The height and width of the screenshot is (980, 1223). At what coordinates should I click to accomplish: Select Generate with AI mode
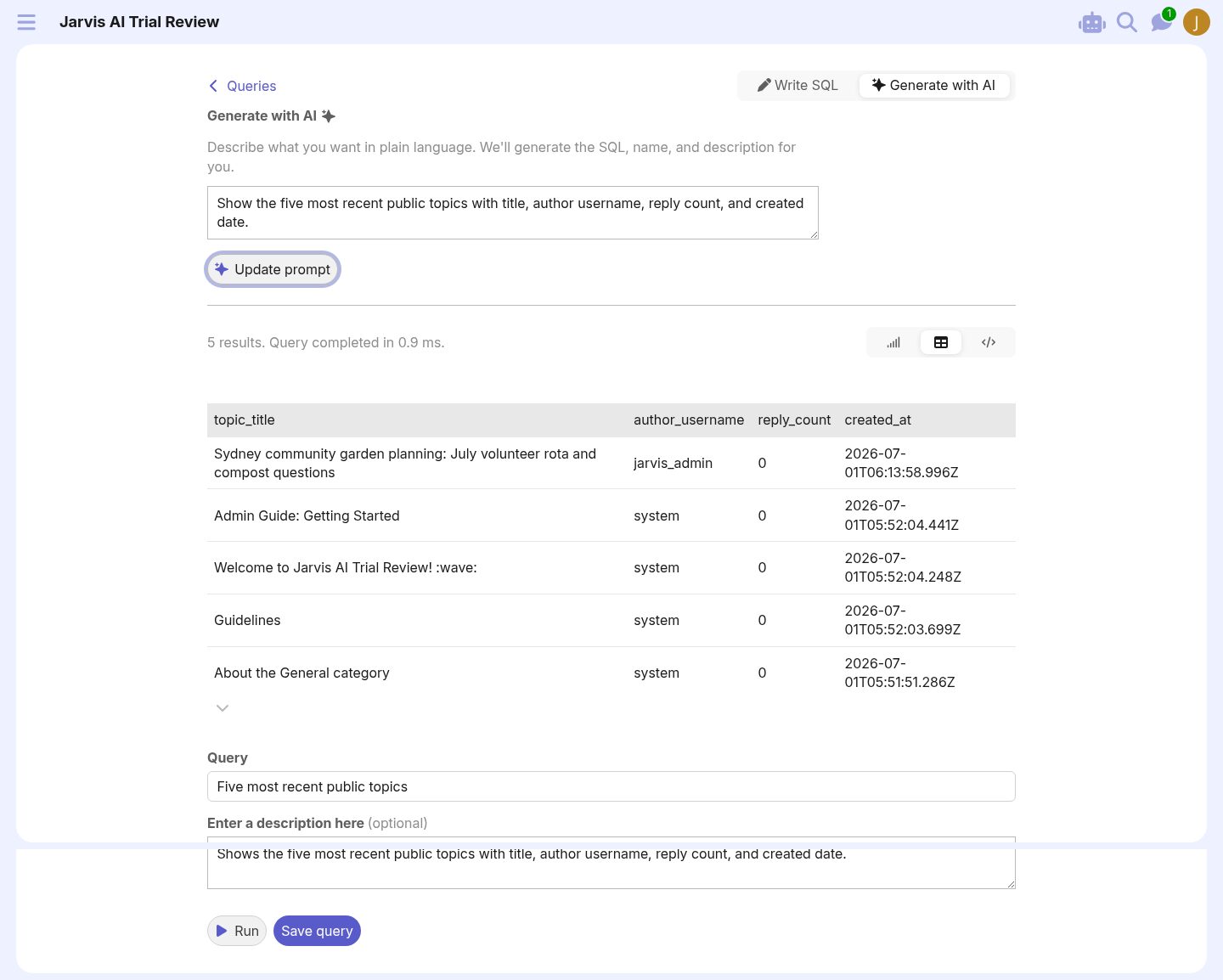(x=933, y=85)
